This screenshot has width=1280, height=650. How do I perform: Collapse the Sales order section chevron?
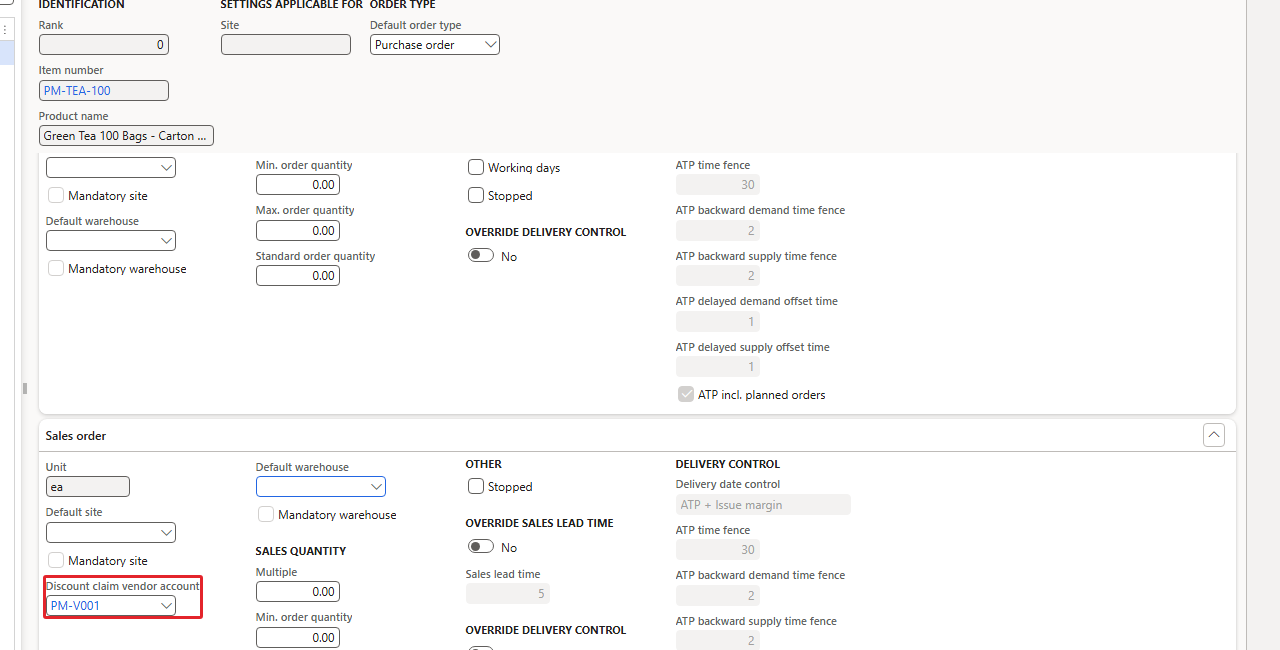tap(1213, 435)
